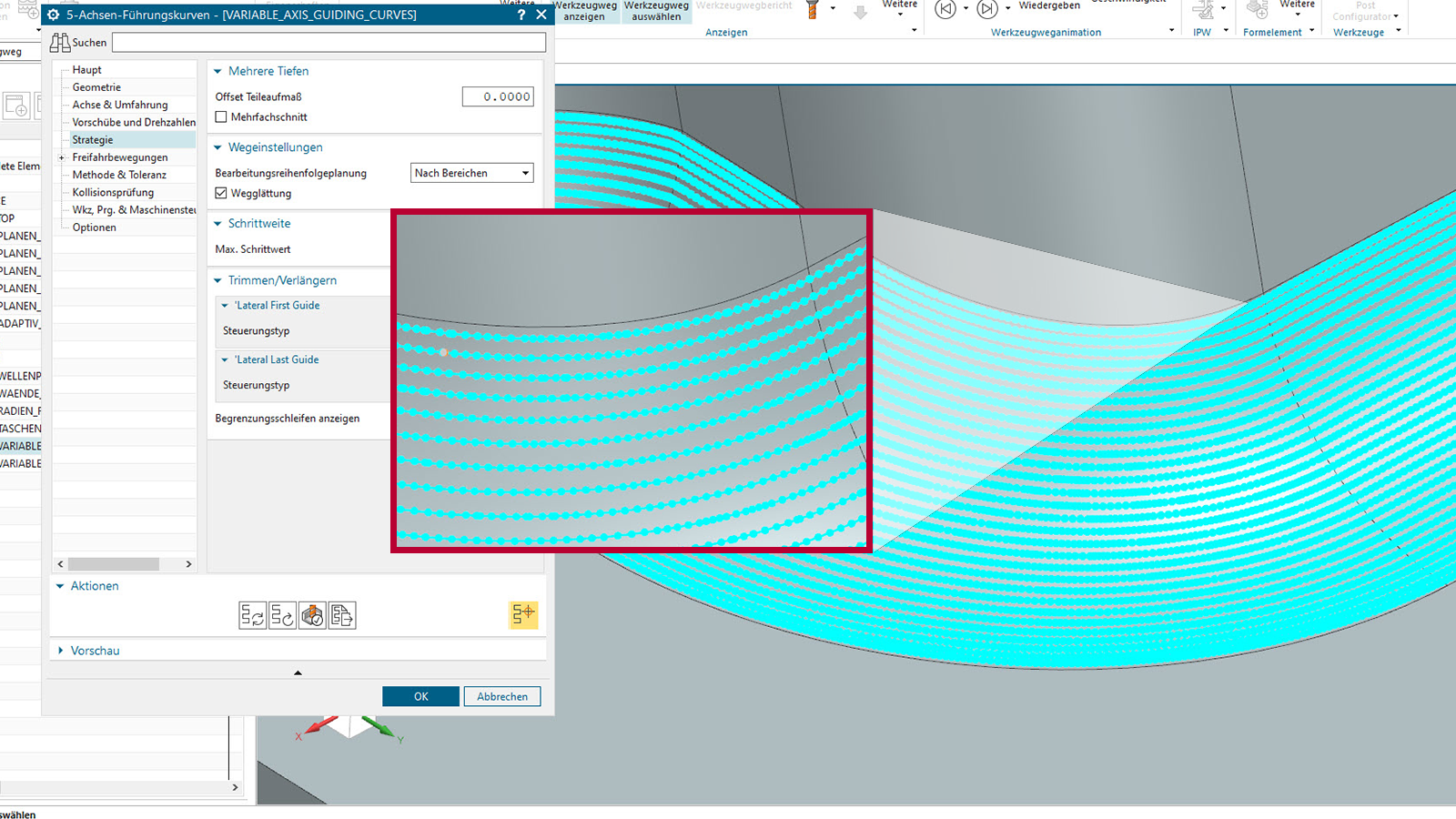Enable the Mehrfachschnitt checkbox
The height and width of the screenshot is (819, 1456).
point(221,117)
